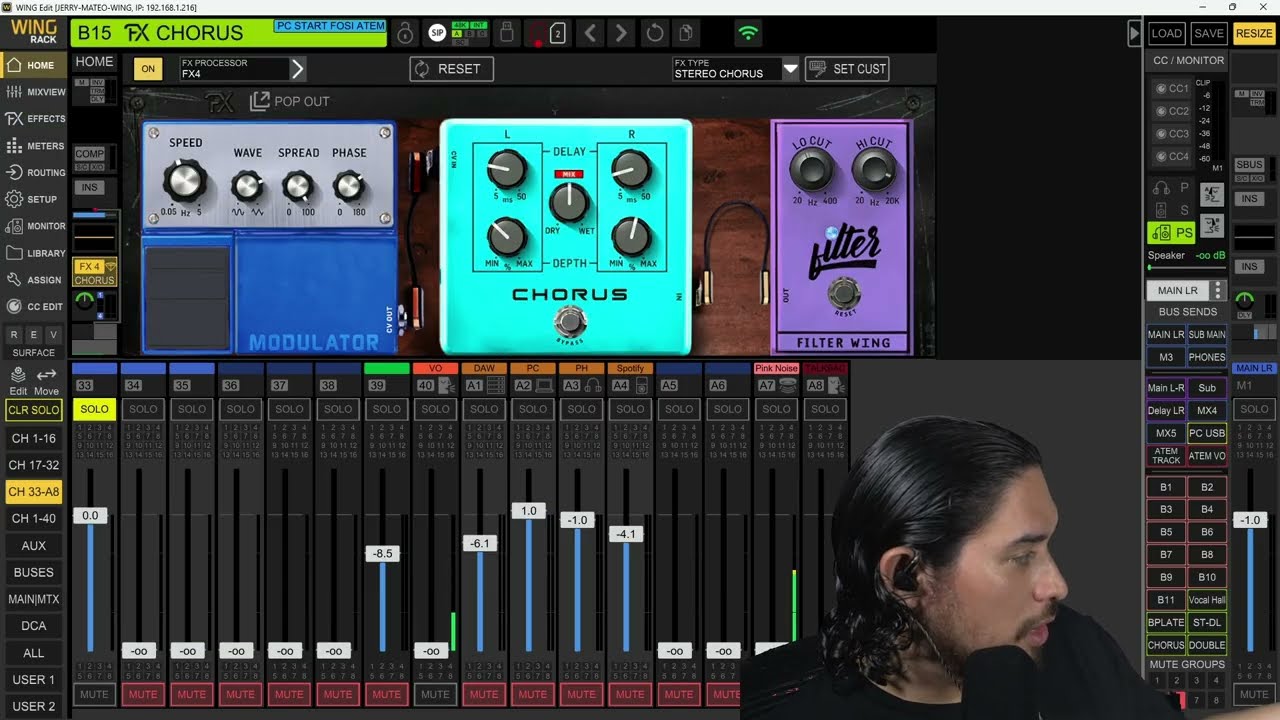
Task: Mute channel 34
Action: pos(143,694)
